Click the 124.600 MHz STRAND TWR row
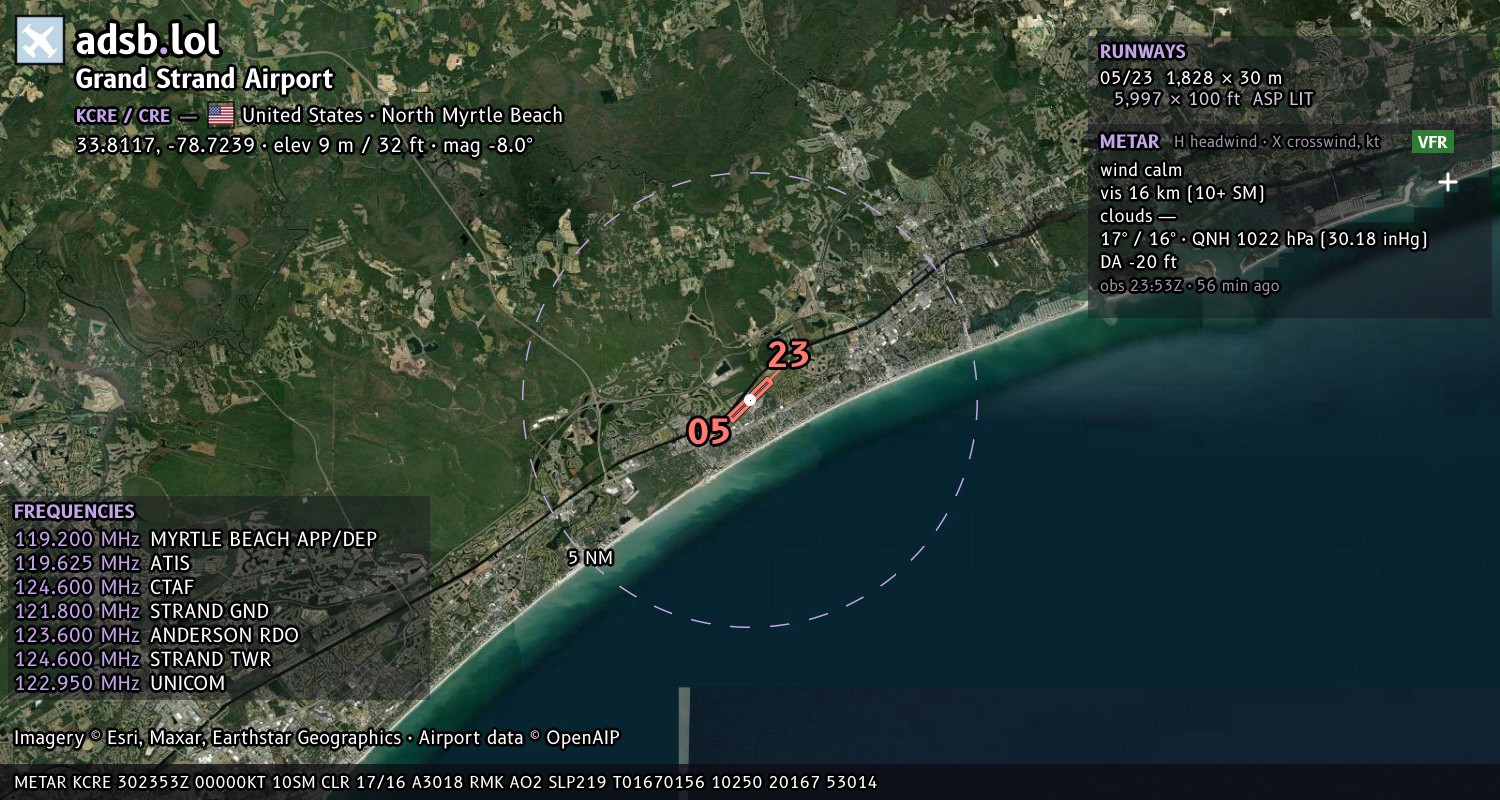 pos(142,659)
